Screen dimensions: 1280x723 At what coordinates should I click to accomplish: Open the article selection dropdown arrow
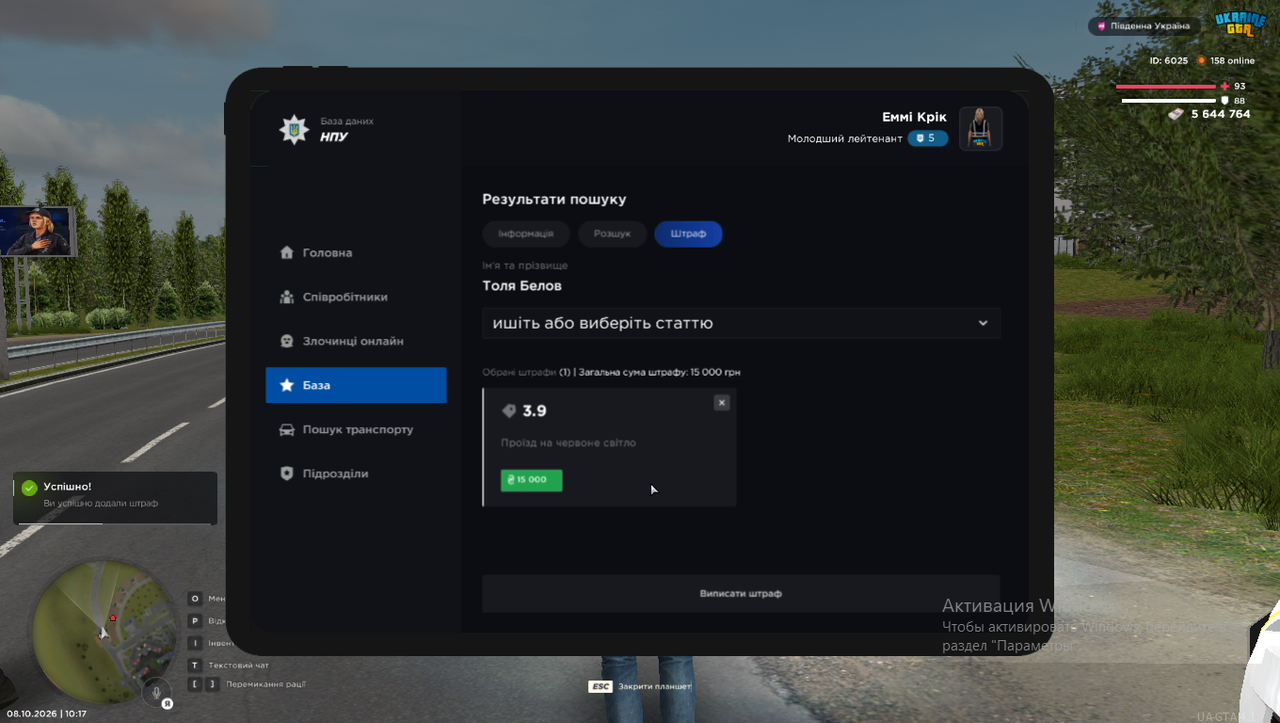click(983, 323)
